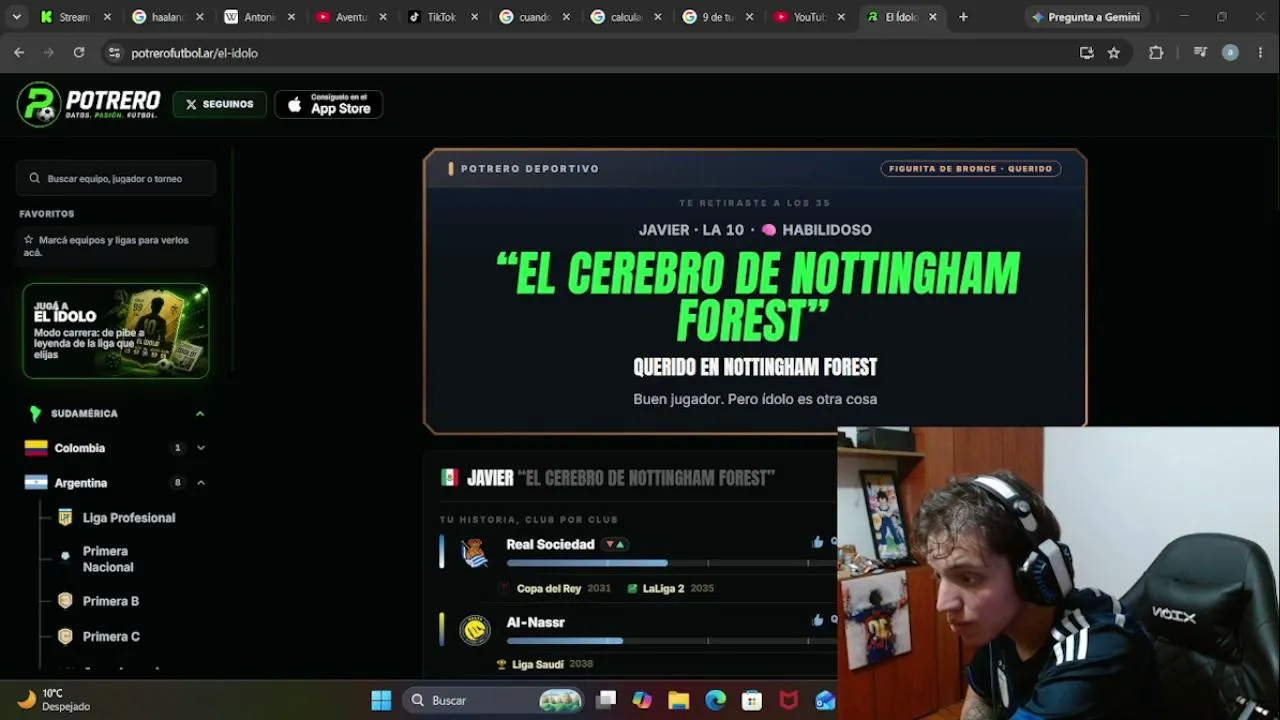Open Primera Nacional league

click(x=108, y=559)
